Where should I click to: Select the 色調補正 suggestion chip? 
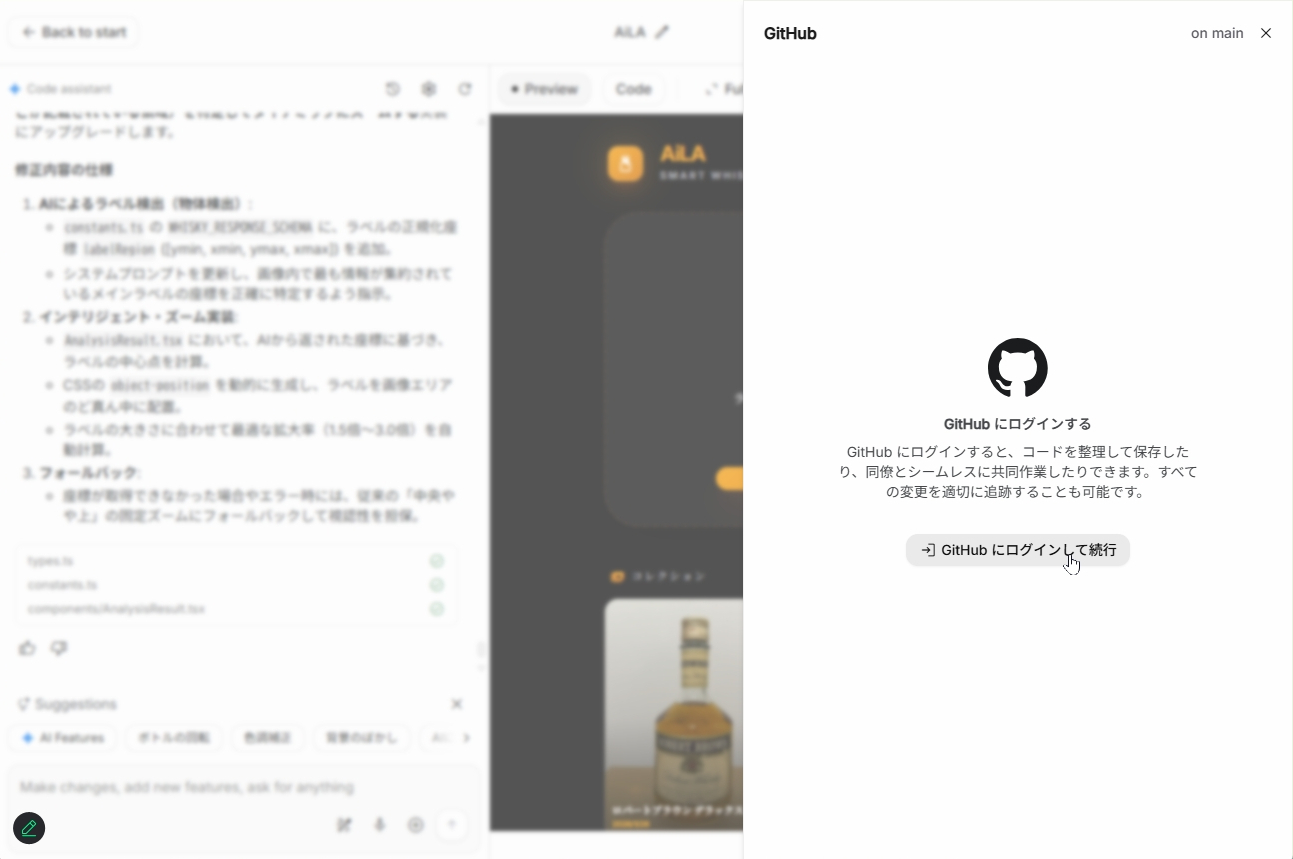click(267, 738)
